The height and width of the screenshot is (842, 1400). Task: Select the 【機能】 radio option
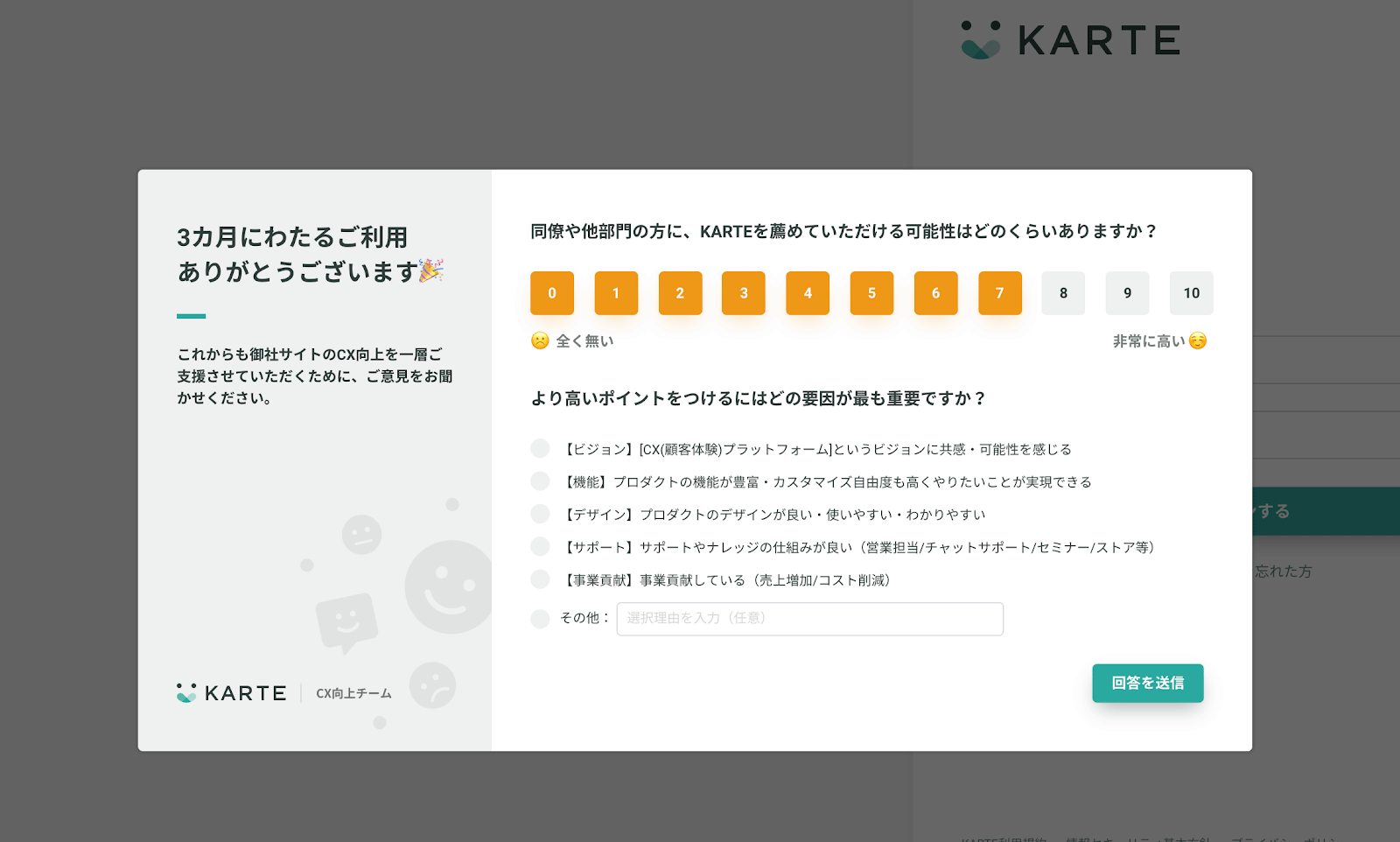pyautogui.click(x=541, y=481)
